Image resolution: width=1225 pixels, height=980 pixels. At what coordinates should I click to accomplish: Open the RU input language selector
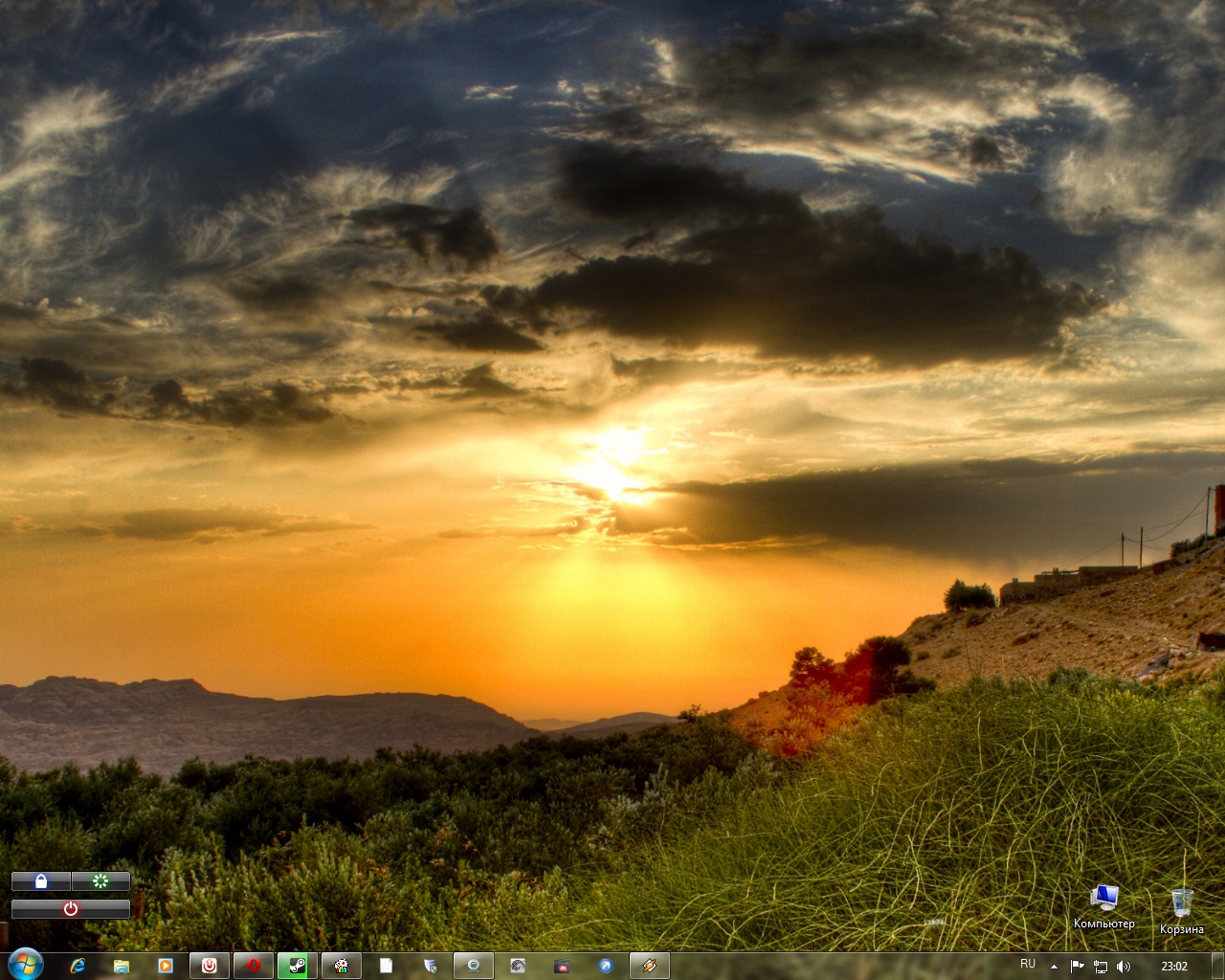tap(1028, 965)
